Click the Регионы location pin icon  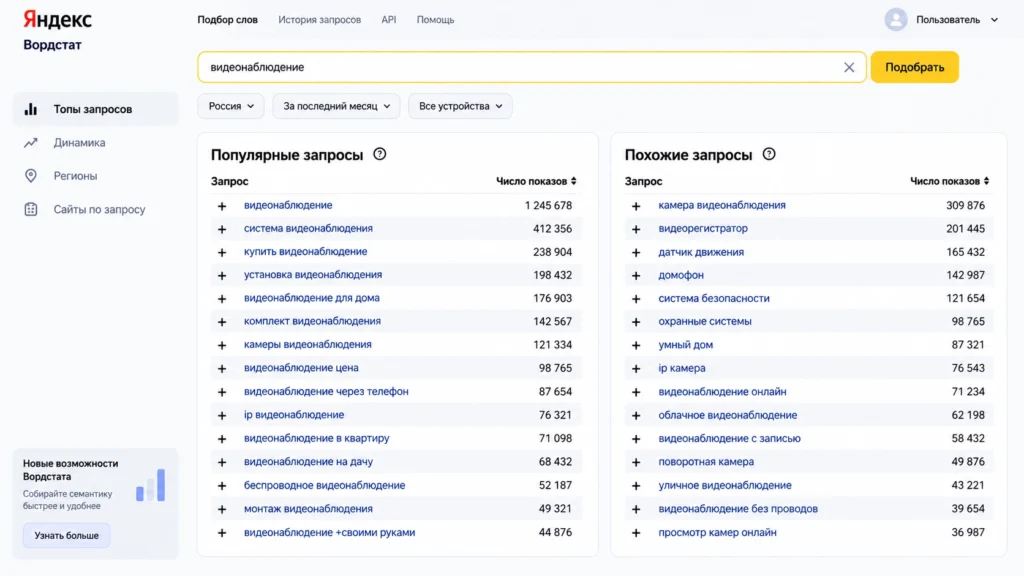(31, 176)
